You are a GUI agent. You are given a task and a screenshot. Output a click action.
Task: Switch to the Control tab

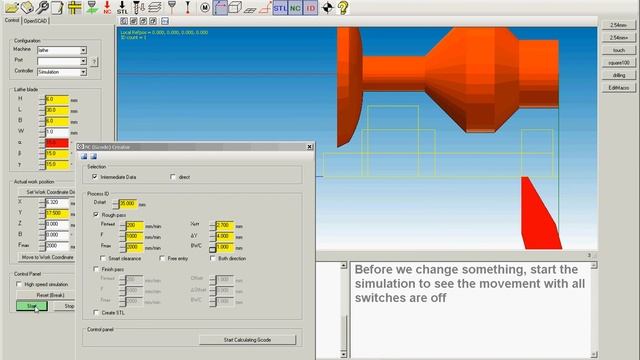pos(12,20)
